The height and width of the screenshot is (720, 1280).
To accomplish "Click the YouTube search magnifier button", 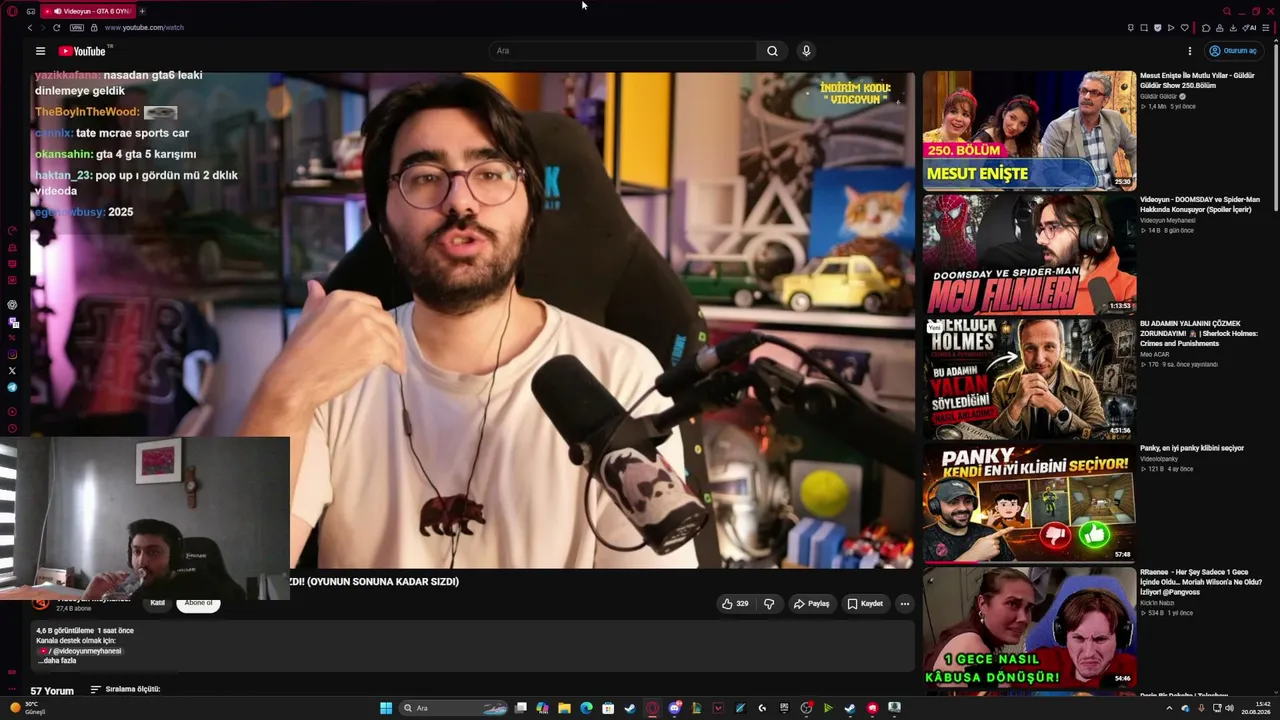I will click(x=772, y=51).
